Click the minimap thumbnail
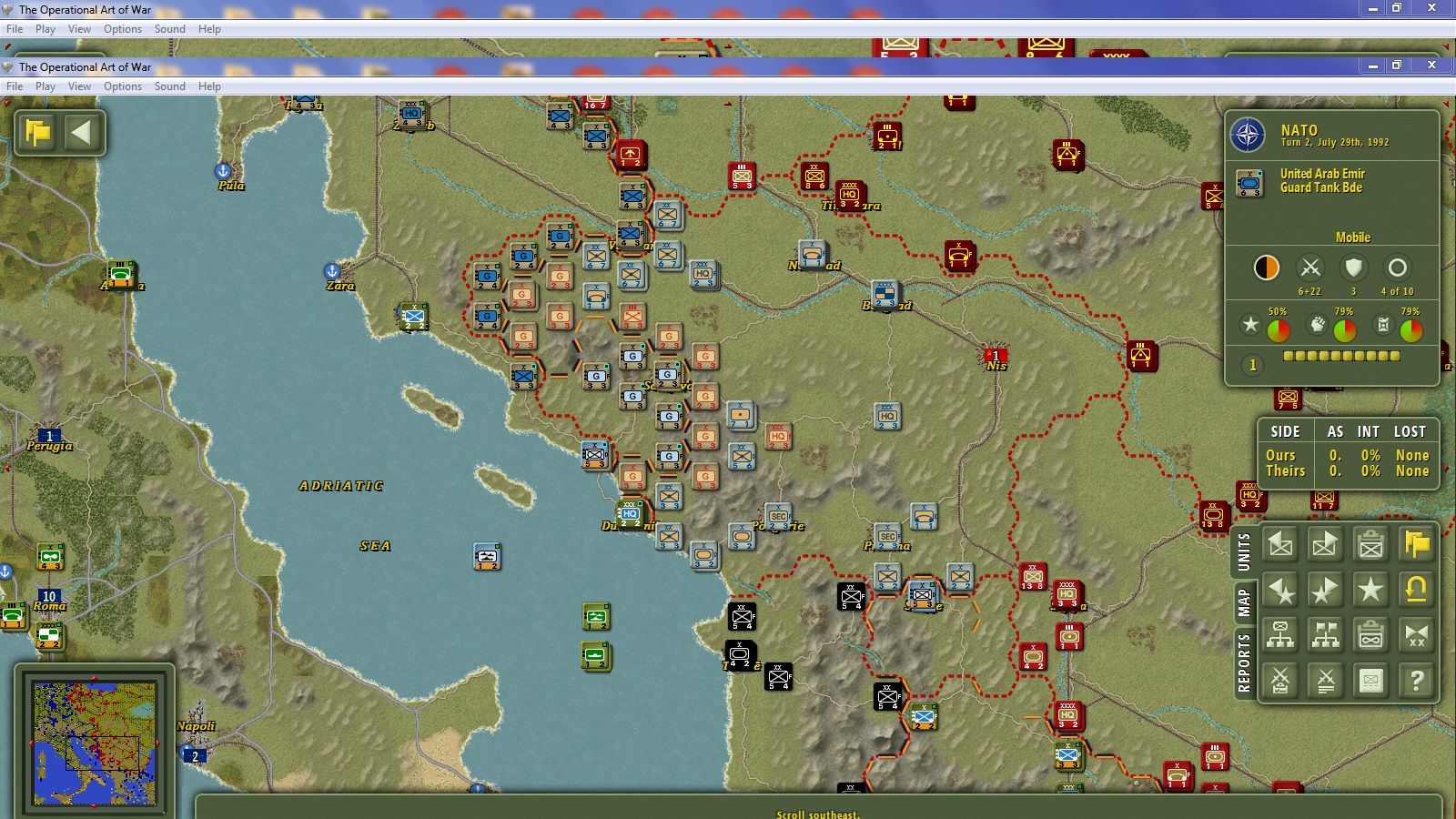The image size is (1456, 819). (x=95, y=743)
